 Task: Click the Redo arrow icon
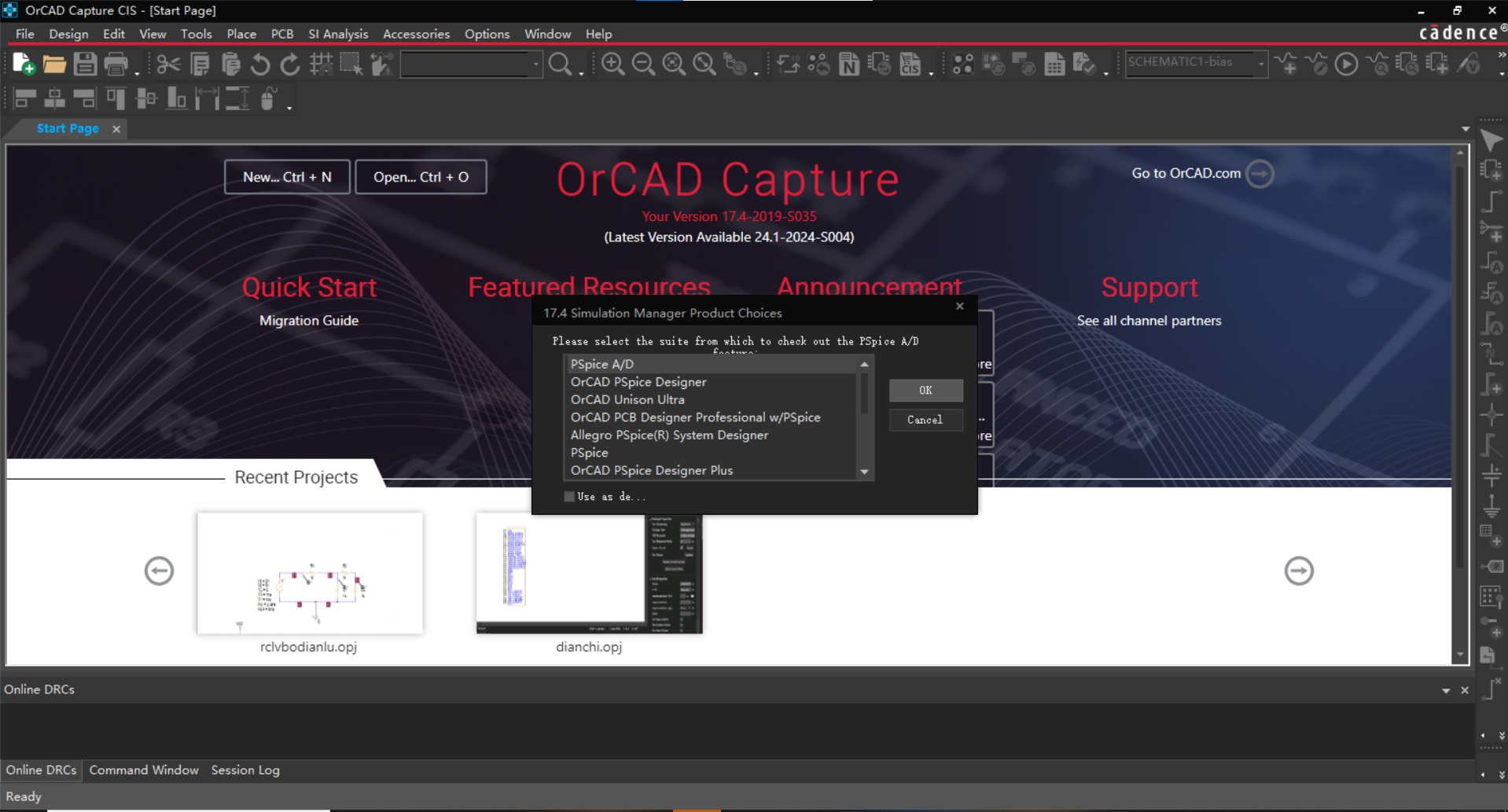coord(290,64)
